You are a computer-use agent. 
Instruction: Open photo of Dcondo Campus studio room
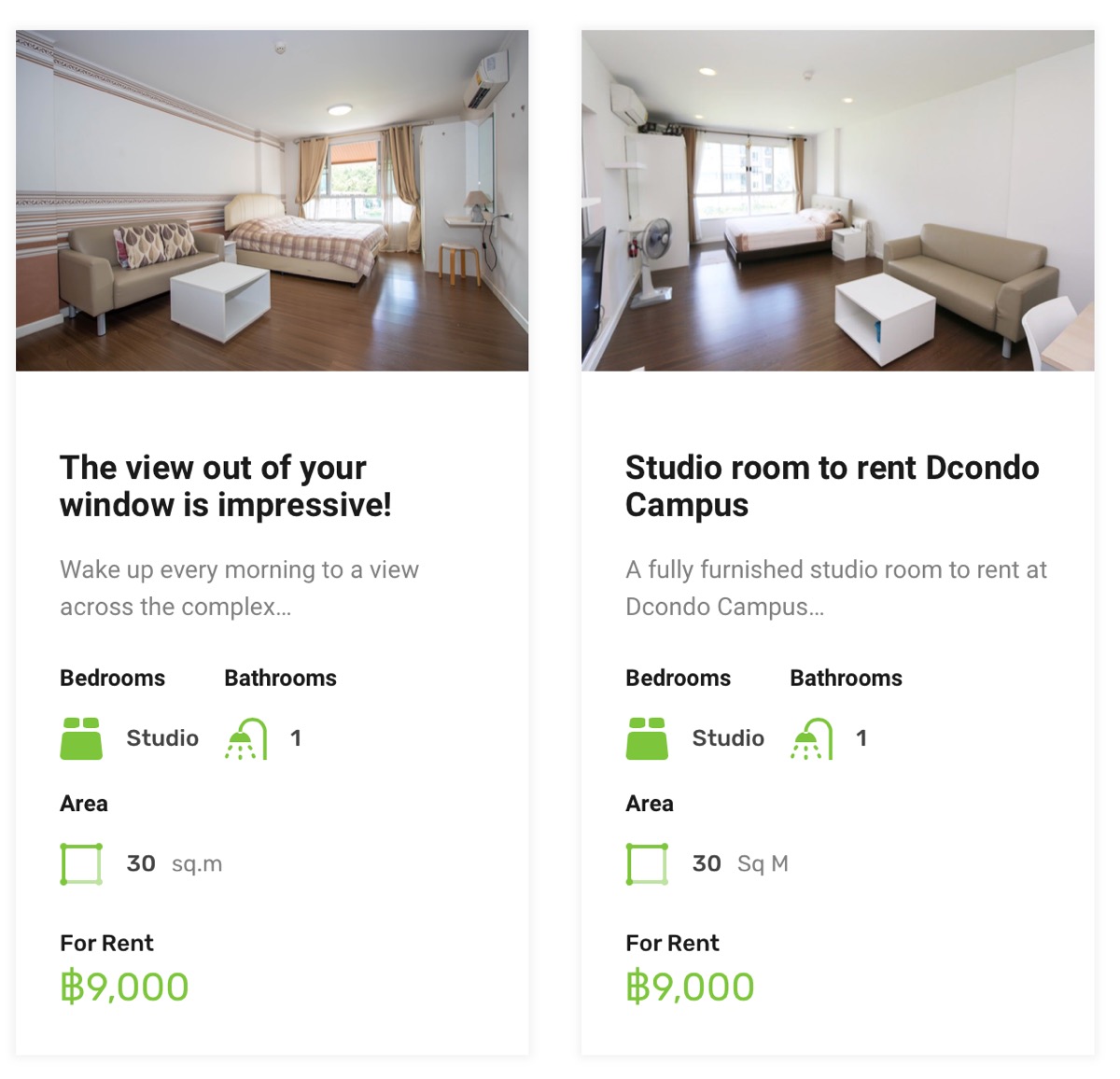pos(838,201)
